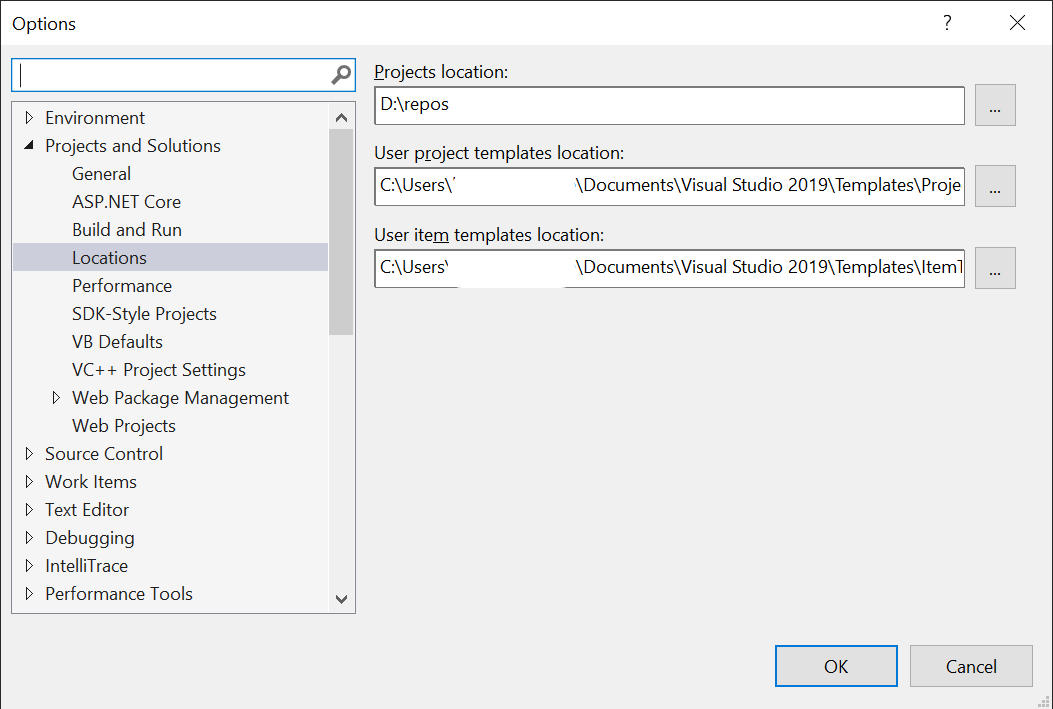Click the search magnifier icon
1053x709 pixels.
(342, 74)
